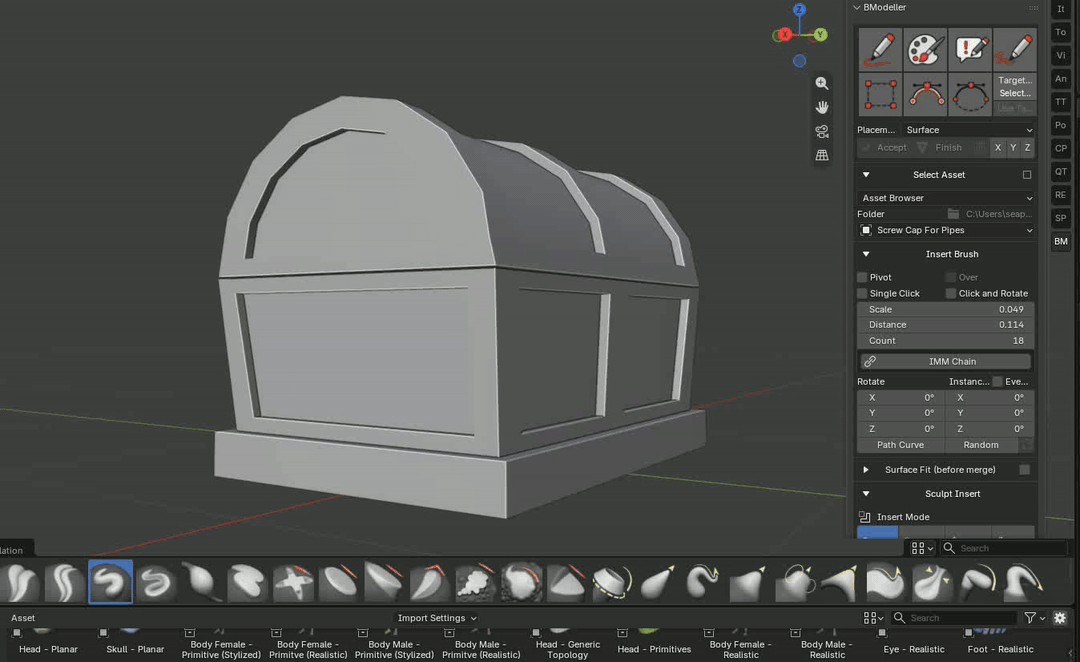Enable the Over checkbox
Viewport: 1080px width, 662px height.
[951, 277]
